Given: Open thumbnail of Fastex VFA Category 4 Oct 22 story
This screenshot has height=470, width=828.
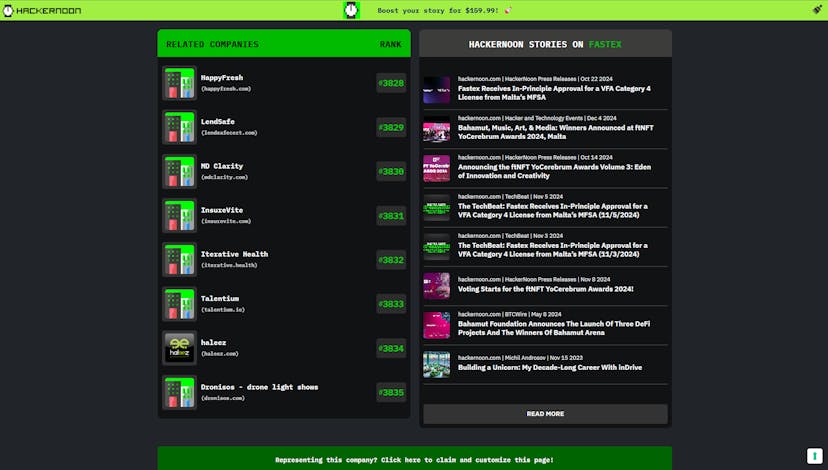Looking at the screenshot, I should tap(437, 90).
